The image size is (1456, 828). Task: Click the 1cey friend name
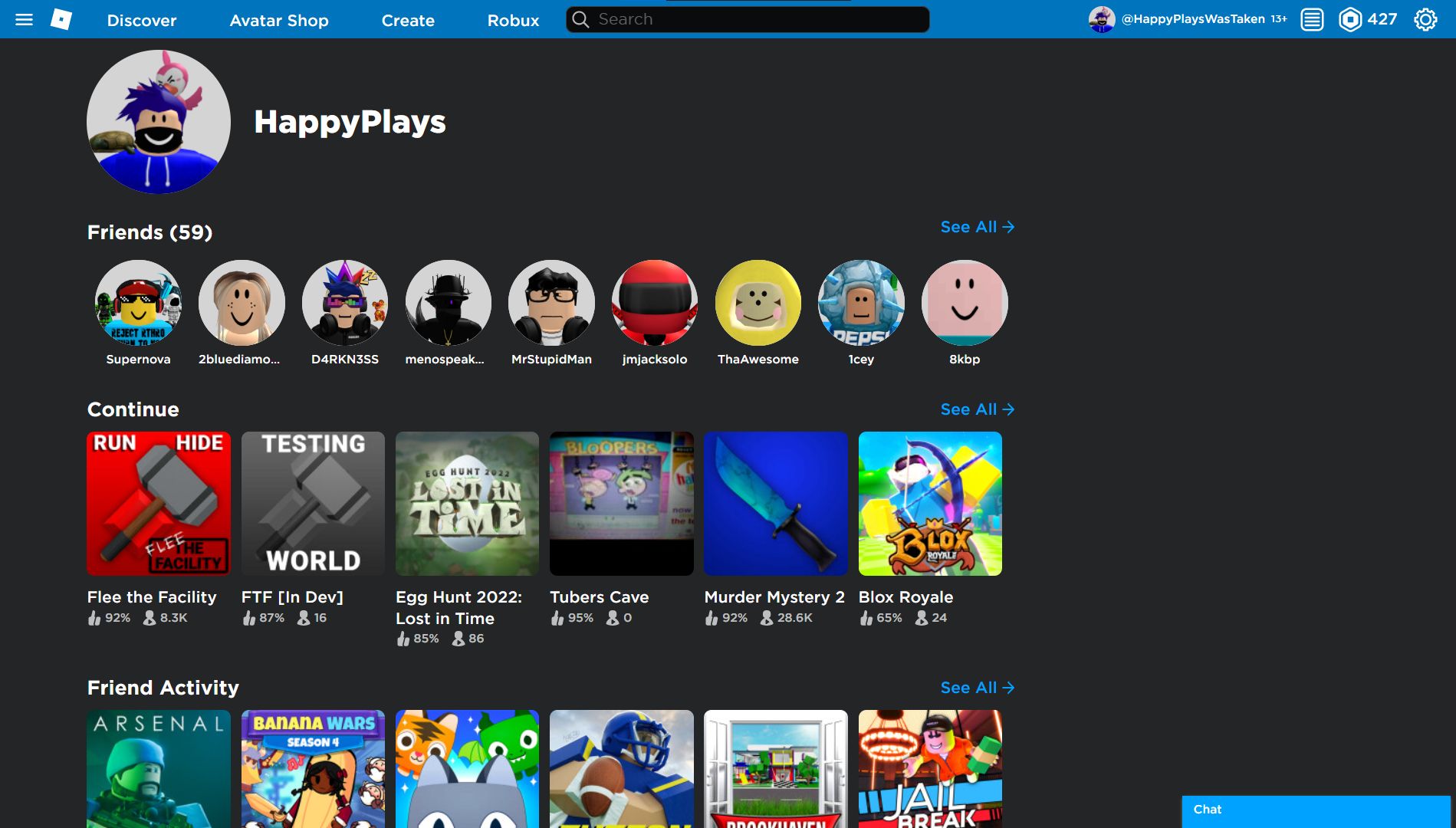[861, 360]
